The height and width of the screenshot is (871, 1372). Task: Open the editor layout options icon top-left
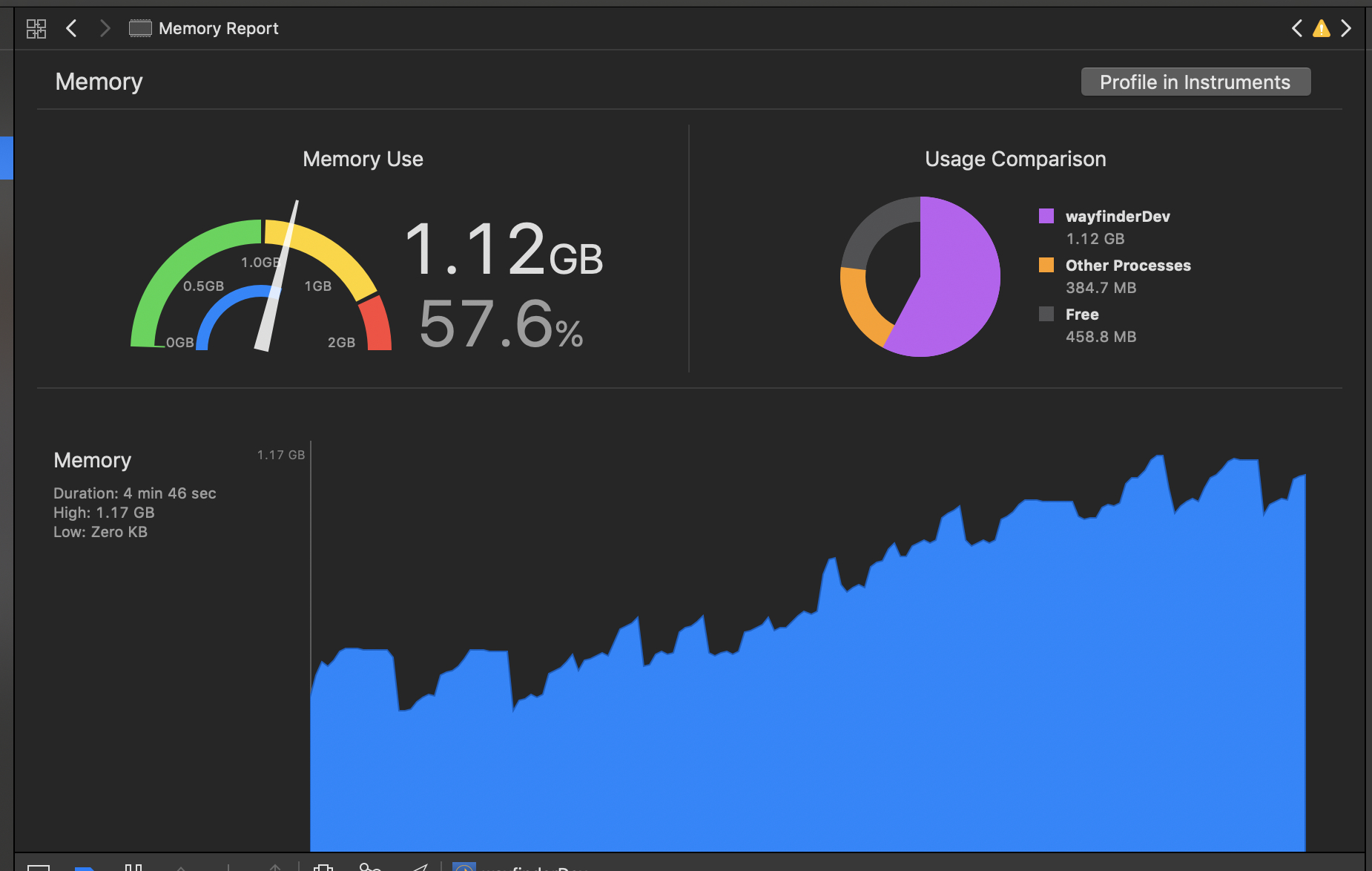coord(36,28)
